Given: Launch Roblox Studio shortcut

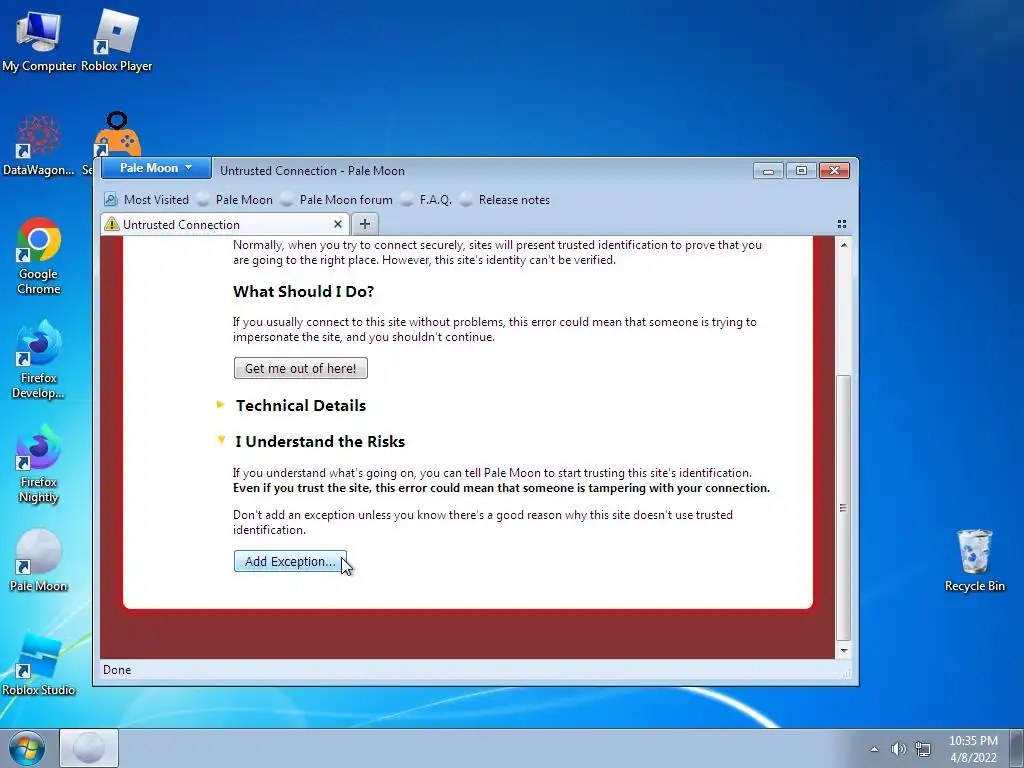Looking at the screenshot, I should click(x=39, y=664).
